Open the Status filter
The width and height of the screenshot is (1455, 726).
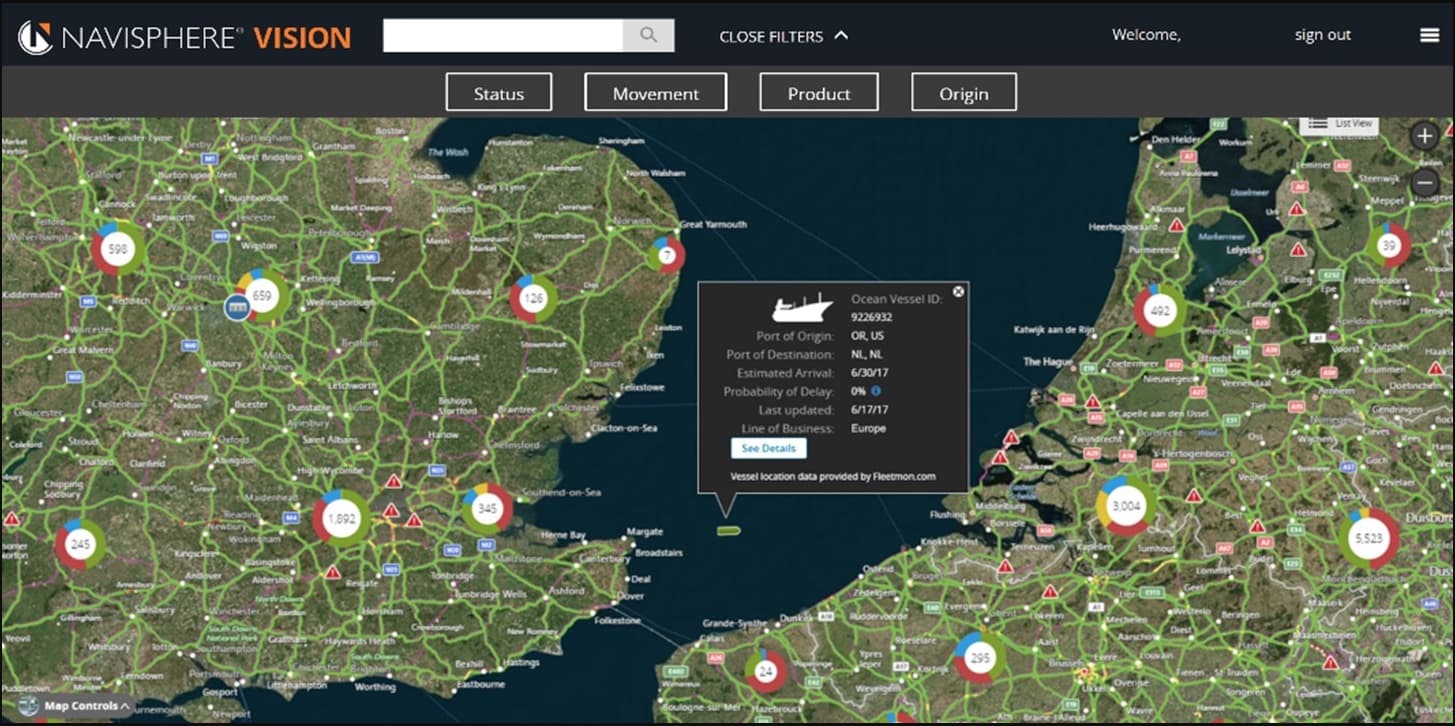[499, 93]
